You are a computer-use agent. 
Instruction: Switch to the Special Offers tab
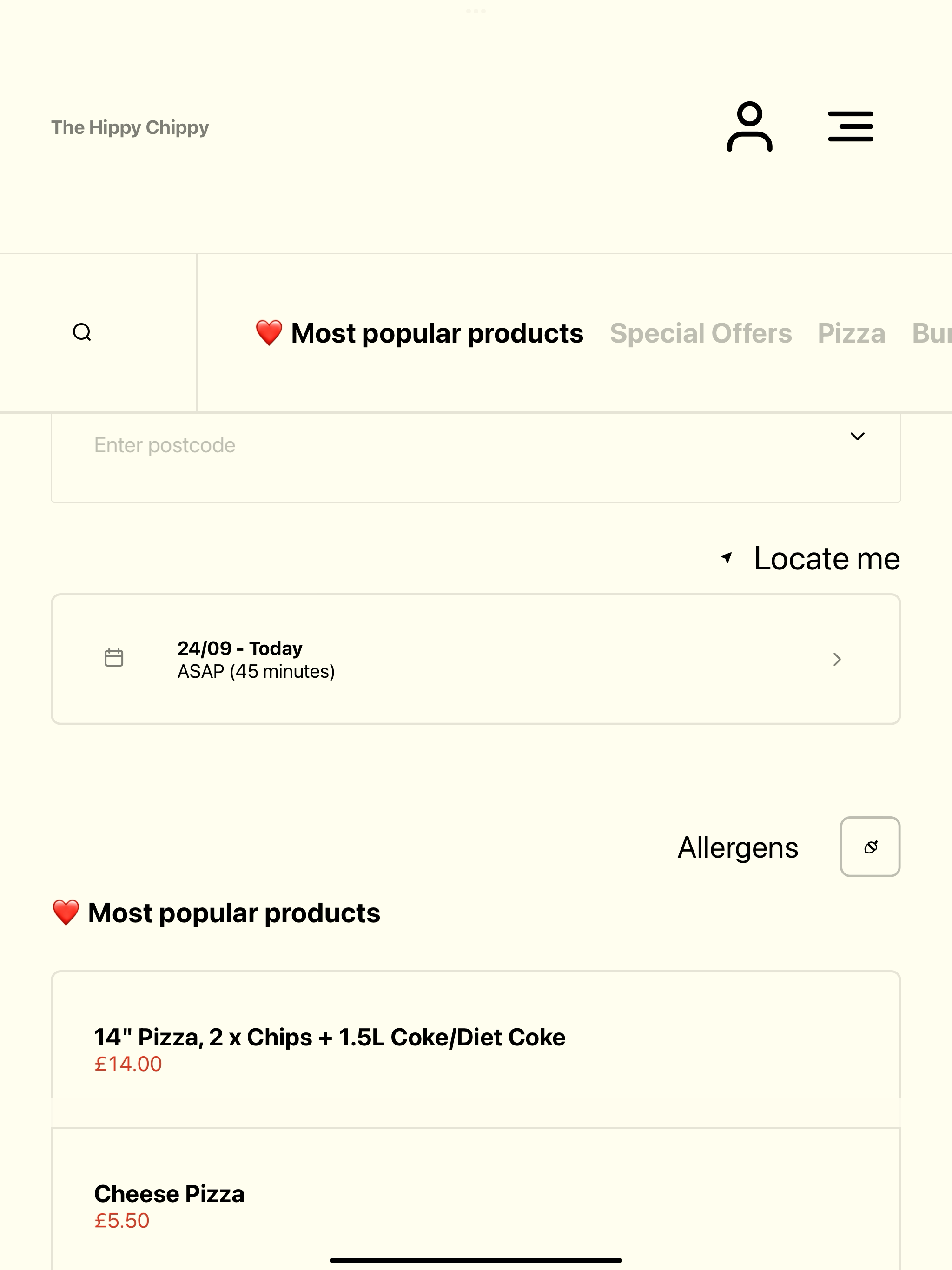pyautogui.click(x=701, y=334)
